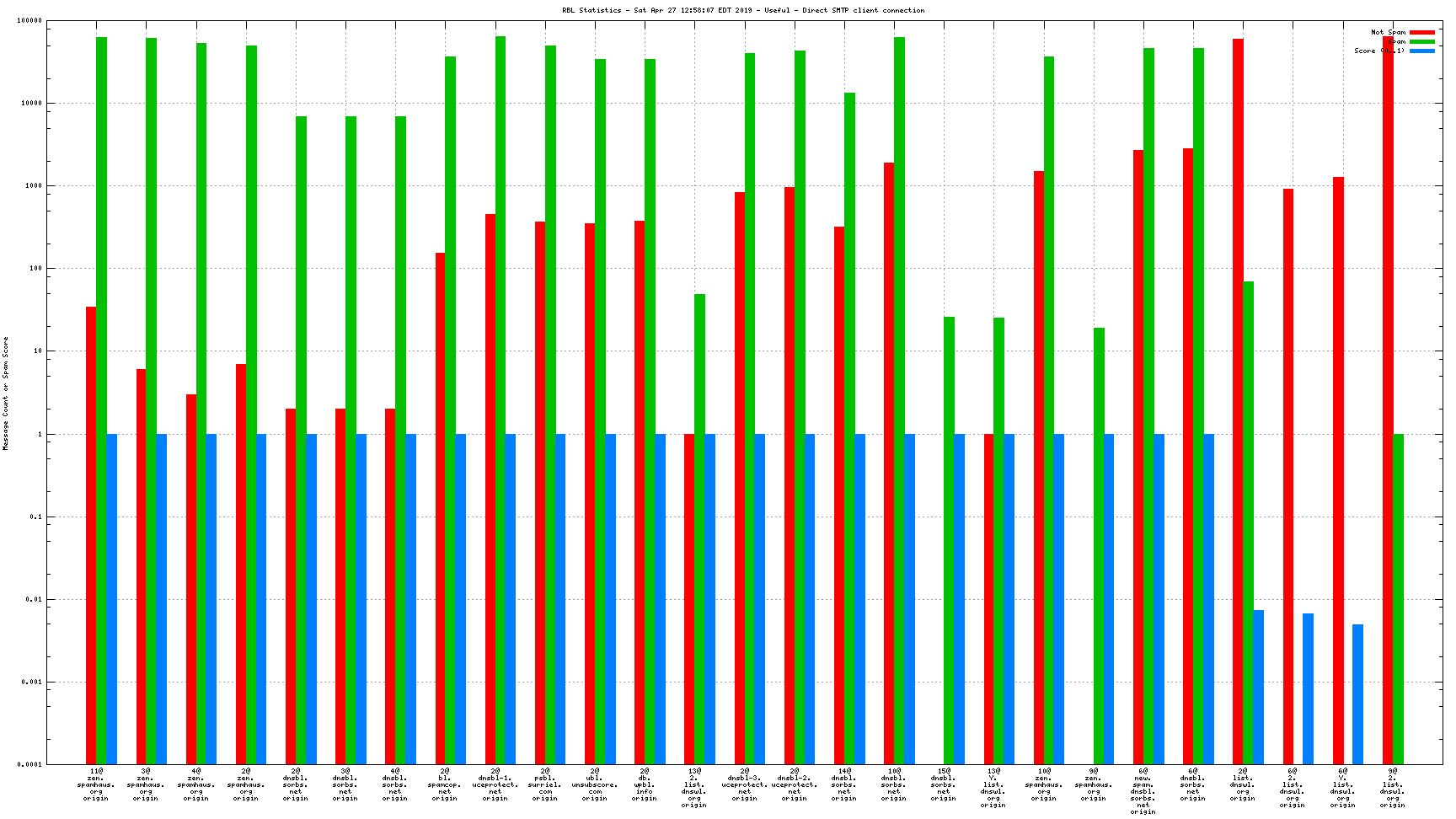Click the ubl.unsubscore.com x-axis label
This screenshot has height=819, width=1456.
[x=595, y=784]
